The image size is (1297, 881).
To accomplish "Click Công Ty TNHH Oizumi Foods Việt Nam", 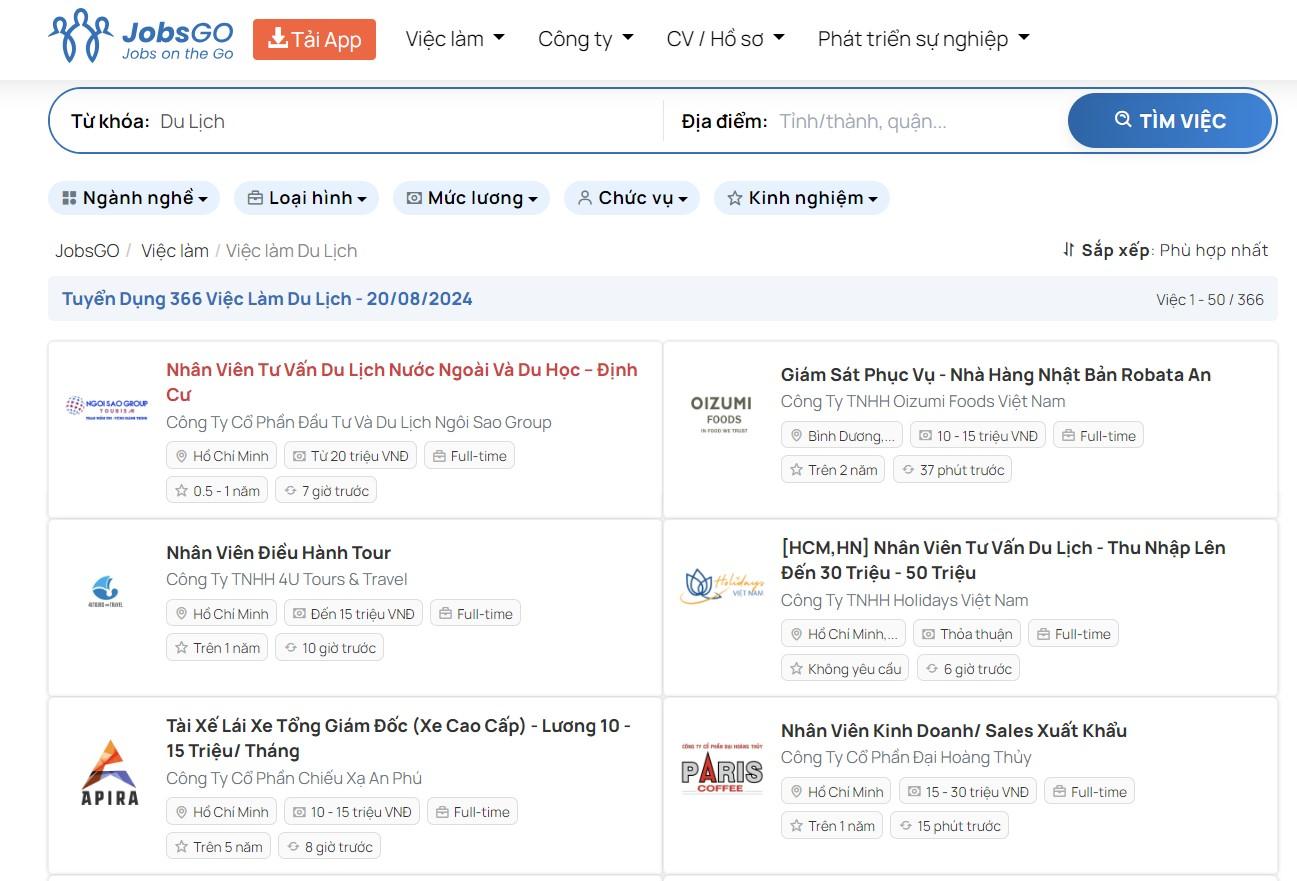I will point(923,401).
